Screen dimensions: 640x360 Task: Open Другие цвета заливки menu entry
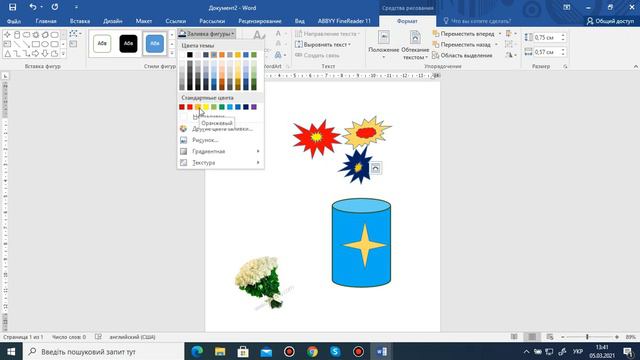(x=220, y=129)
